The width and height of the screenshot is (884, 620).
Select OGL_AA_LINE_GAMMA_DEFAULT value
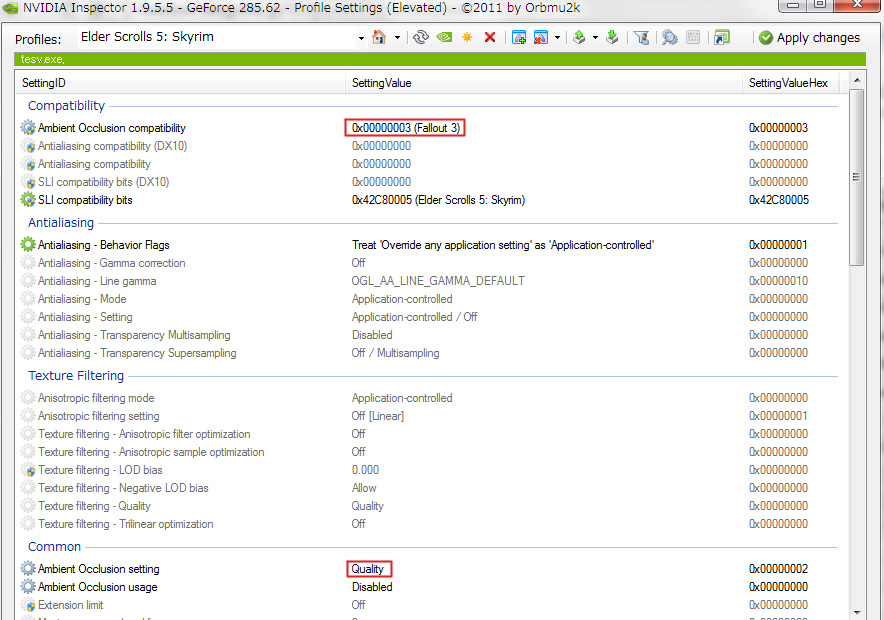point(438,281)
